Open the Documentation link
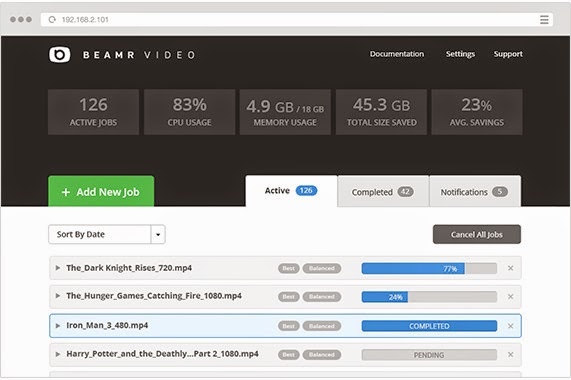The height and width of the screenshot is (380, 571). tap(397, 54)
